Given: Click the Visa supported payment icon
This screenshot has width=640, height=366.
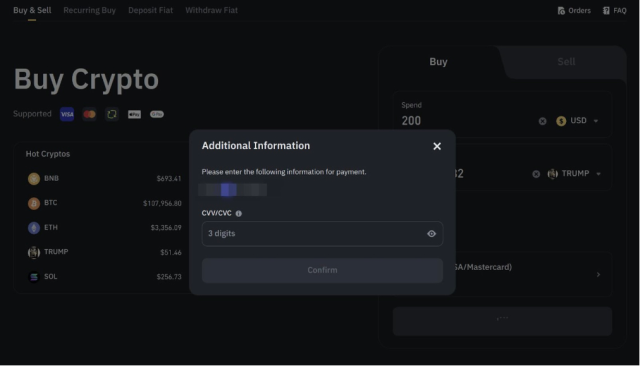Looking at the screenshot, I should 67,114.
